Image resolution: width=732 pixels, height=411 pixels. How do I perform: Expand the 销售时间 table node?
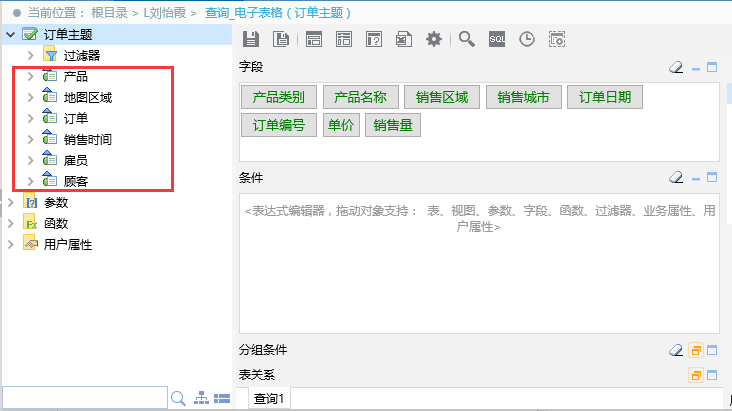coord(31,139)
